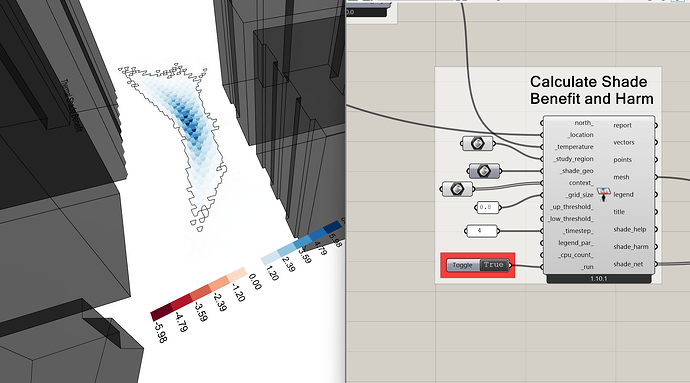Click the legend swatch labeled -3.59

(200, 292)
